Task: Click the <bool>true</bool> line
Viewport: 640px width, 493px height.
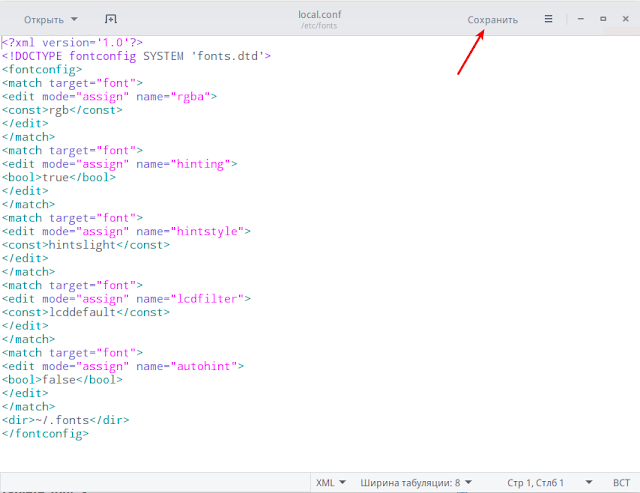Action: [x=59, y=177]
